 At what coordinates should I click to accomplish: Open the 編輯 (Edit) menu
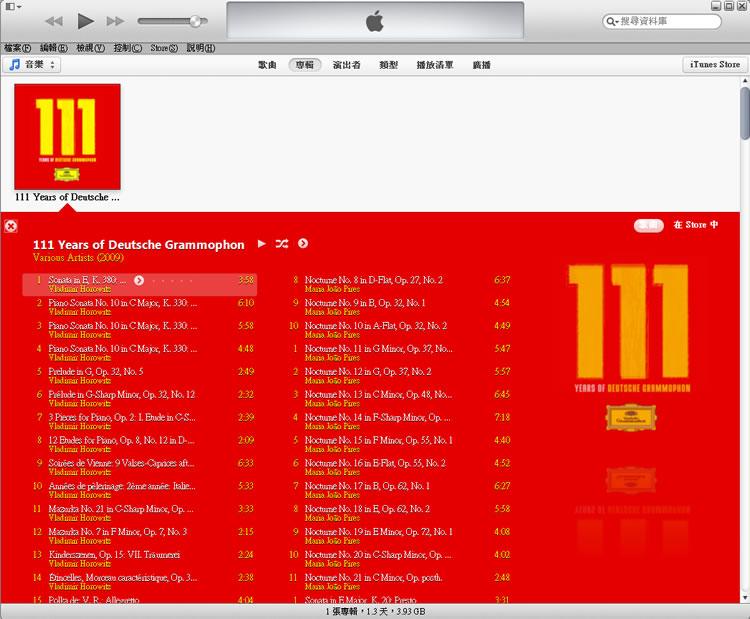[x=54, y=48]
